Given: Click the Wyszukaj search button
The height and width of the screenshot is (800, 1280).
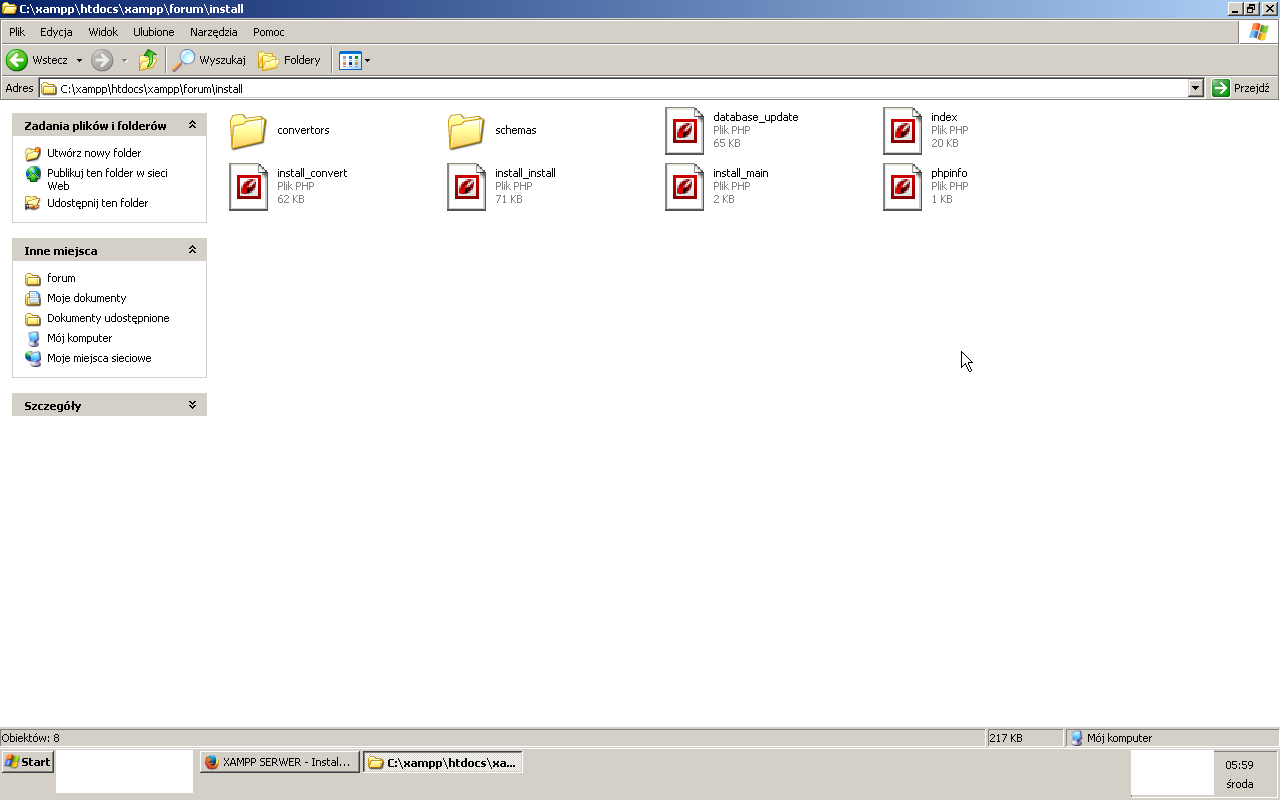Looking at the screenshot, I should coord(209,60).
